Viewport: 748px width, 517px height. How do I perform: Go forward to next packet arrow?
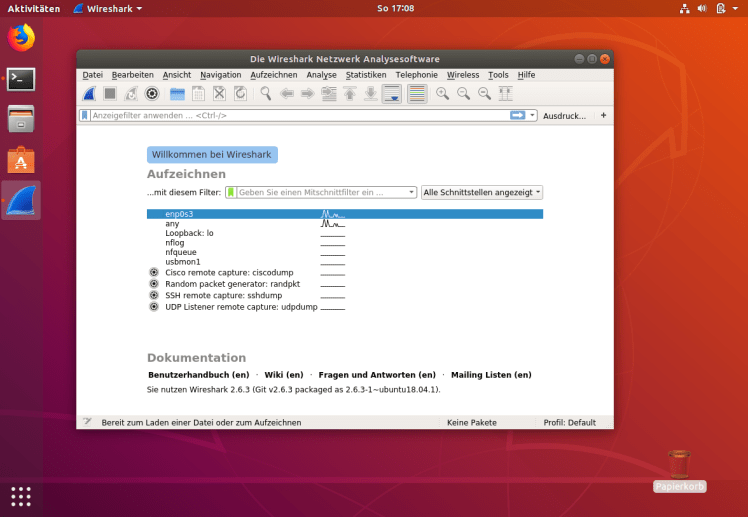point(308,93)
